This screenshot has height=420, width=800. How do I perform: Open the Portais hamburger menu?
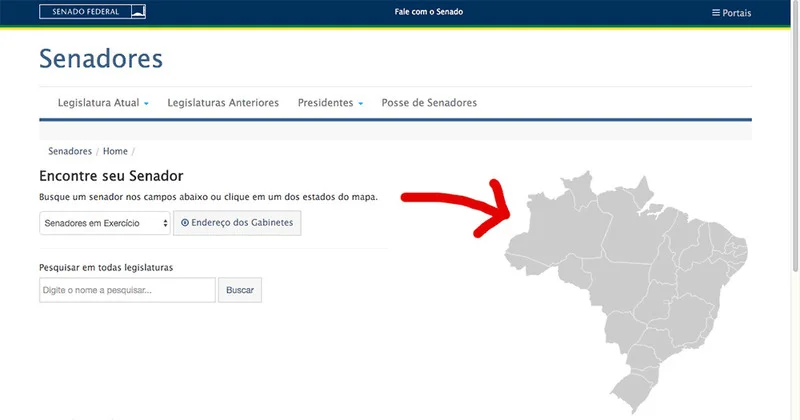click(731, 13)
